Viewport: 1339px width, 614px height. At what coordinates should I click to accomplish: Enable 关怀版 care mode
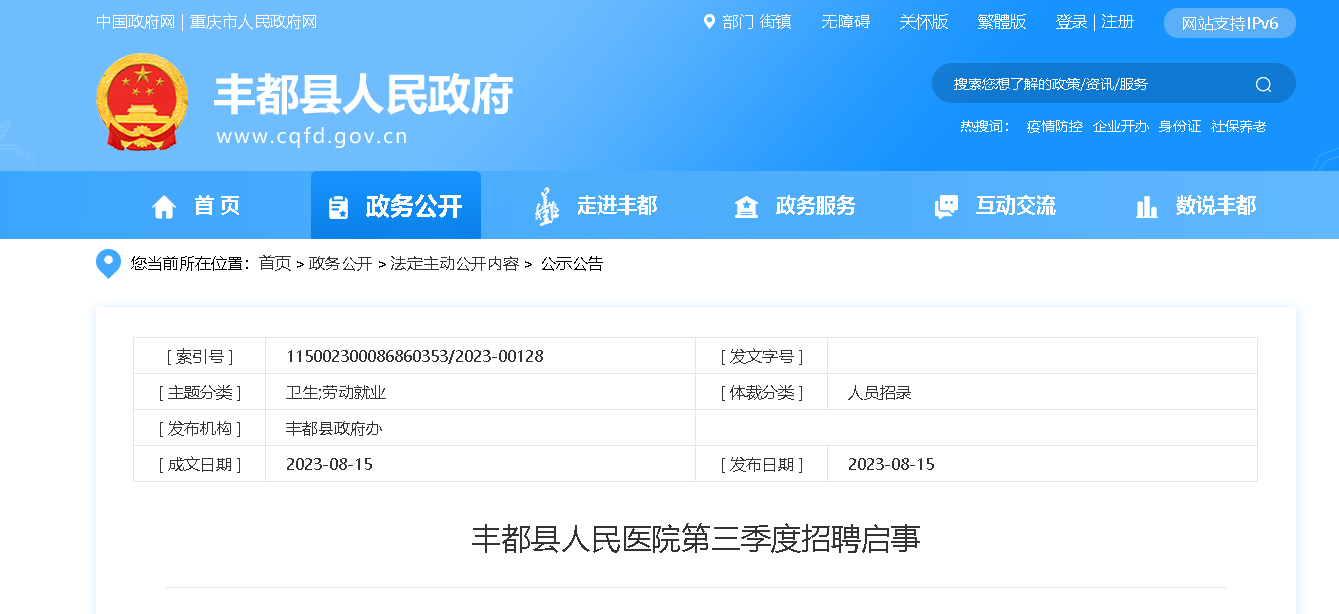[923, 22]
